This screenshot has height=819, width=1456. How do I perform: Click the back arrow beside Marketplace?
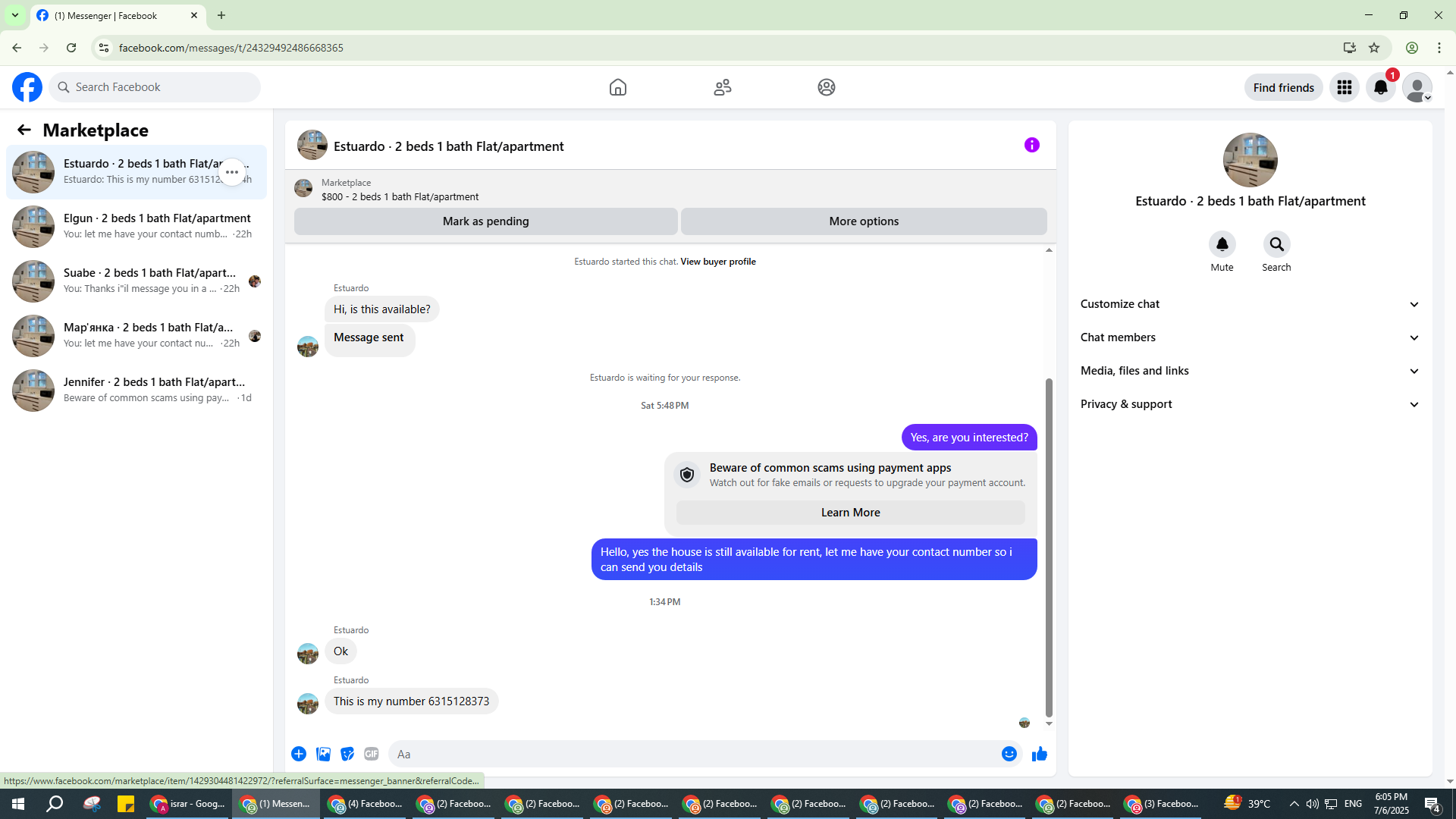pyautogui.click(x=24, y=130)
